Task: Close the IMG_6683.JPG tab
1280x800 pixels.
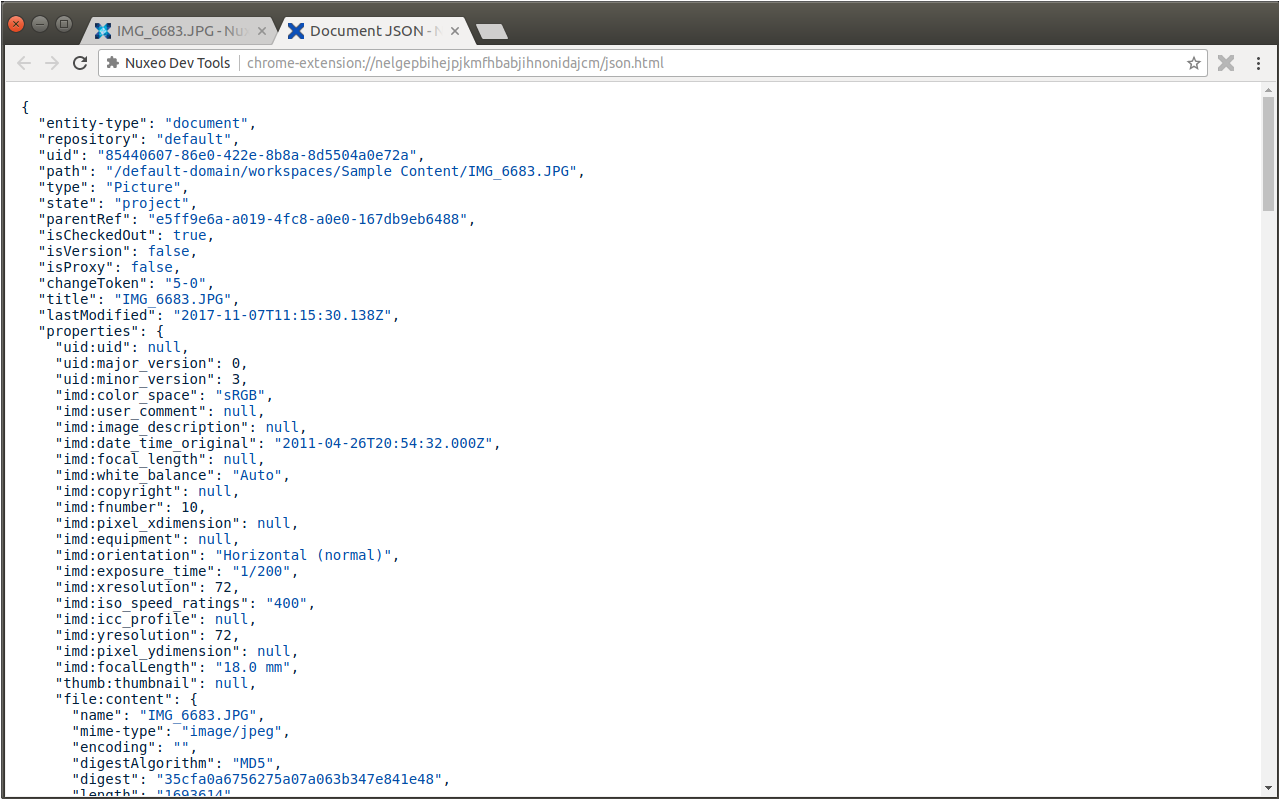Action: (262, 31)
